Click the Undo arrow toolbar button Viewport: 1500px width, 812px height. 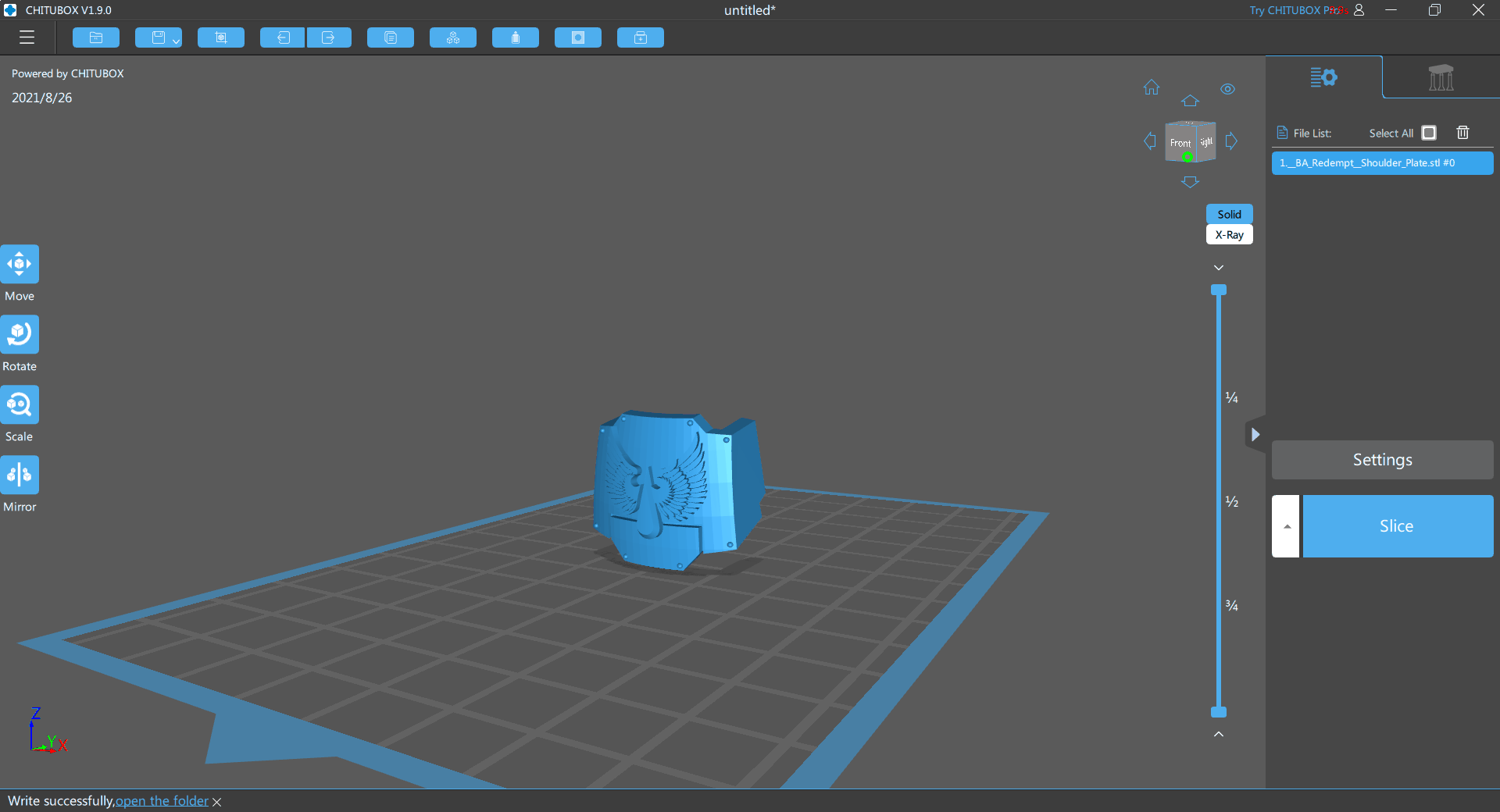(282, 37)
